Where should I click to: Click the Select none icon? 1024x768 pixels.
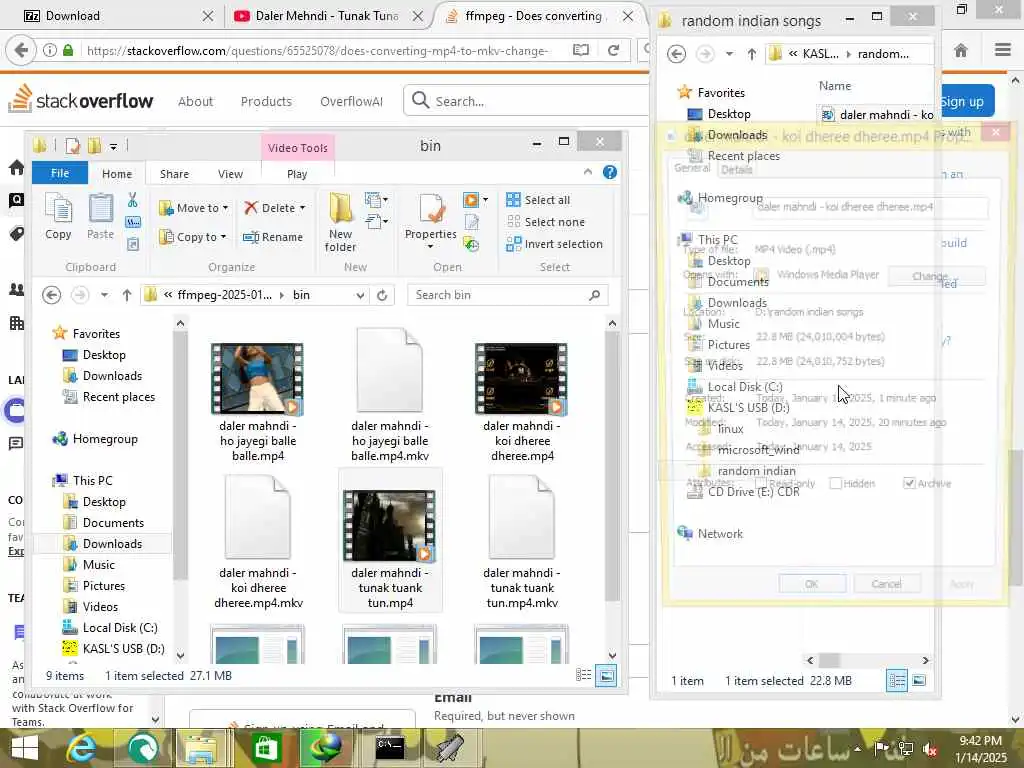tap(514, 222)
